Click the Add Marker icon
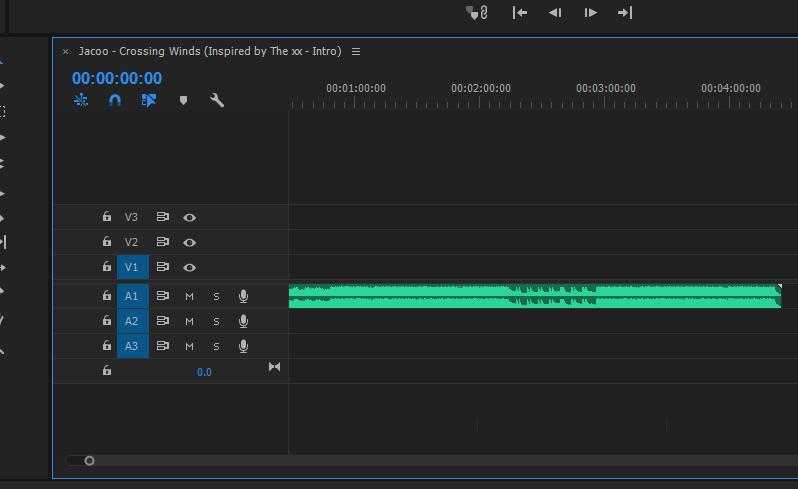The image size is (798, 489). (183, 100)
